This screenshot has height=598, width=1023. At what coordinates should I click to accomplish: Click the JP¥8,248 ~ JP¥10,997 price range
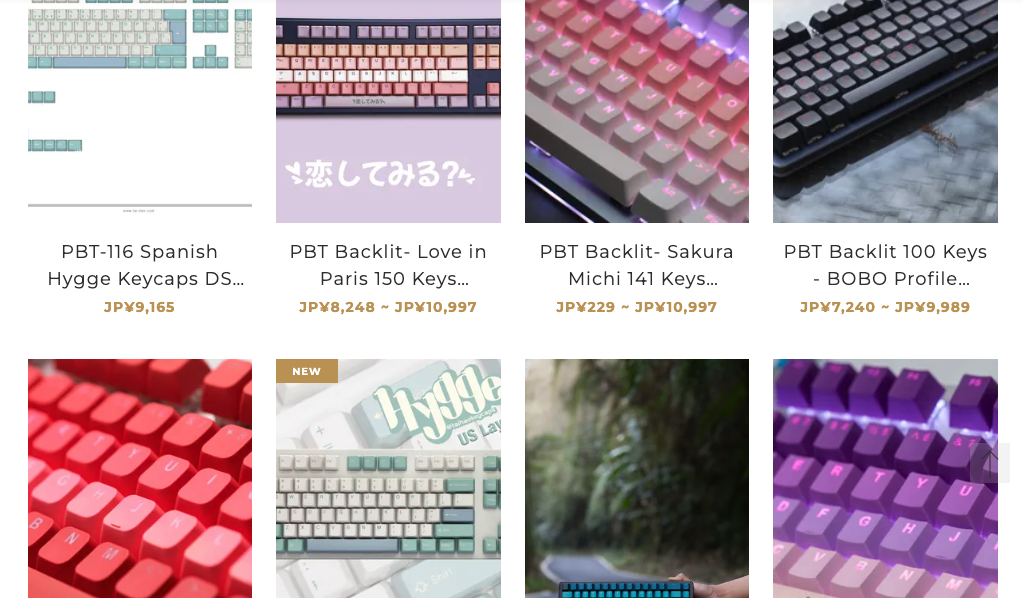click(x=388, y=307)
